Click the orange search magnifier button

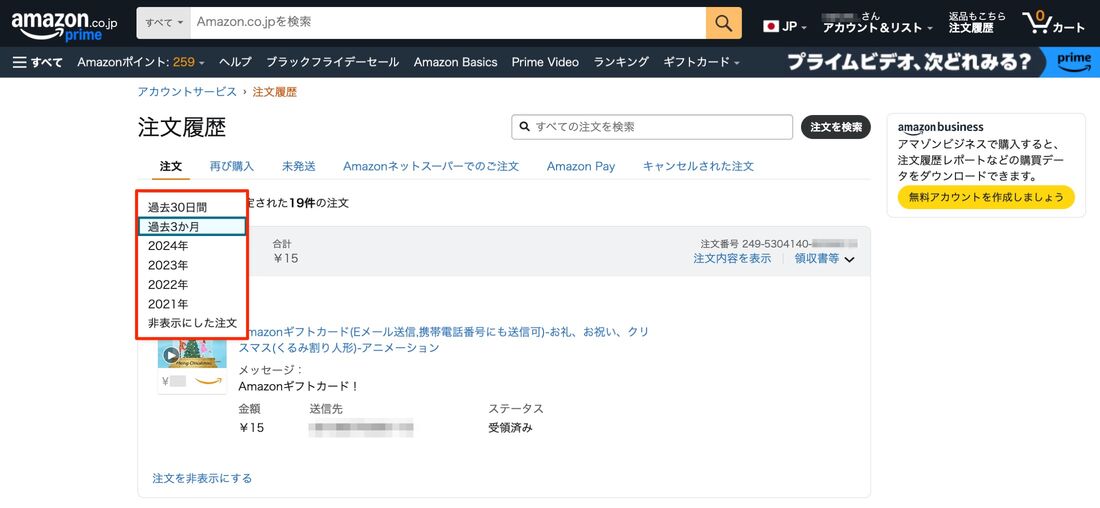[x=723, y=23]
